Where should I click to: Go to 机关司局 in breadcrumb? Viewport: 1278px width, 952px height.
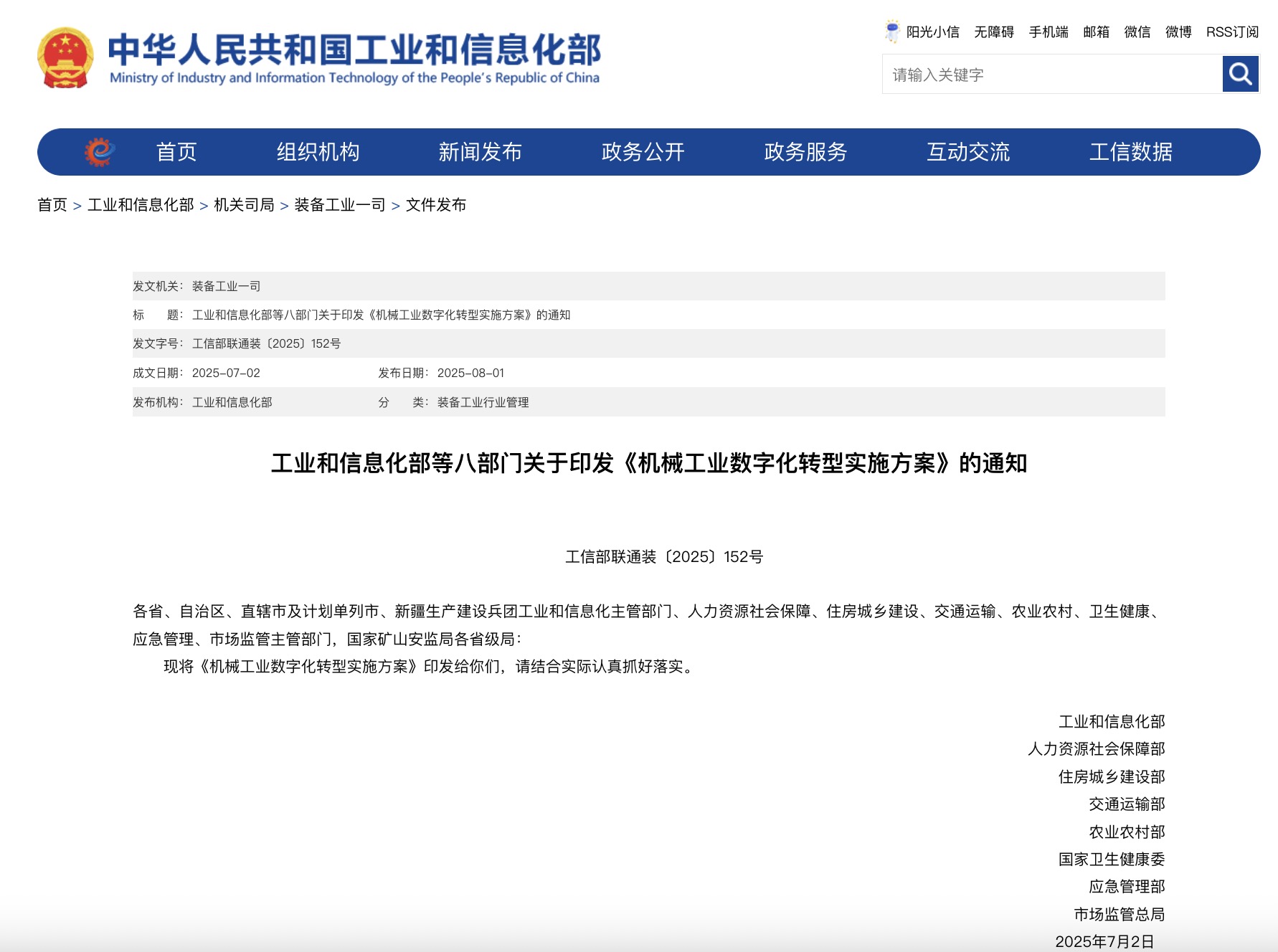244,205
